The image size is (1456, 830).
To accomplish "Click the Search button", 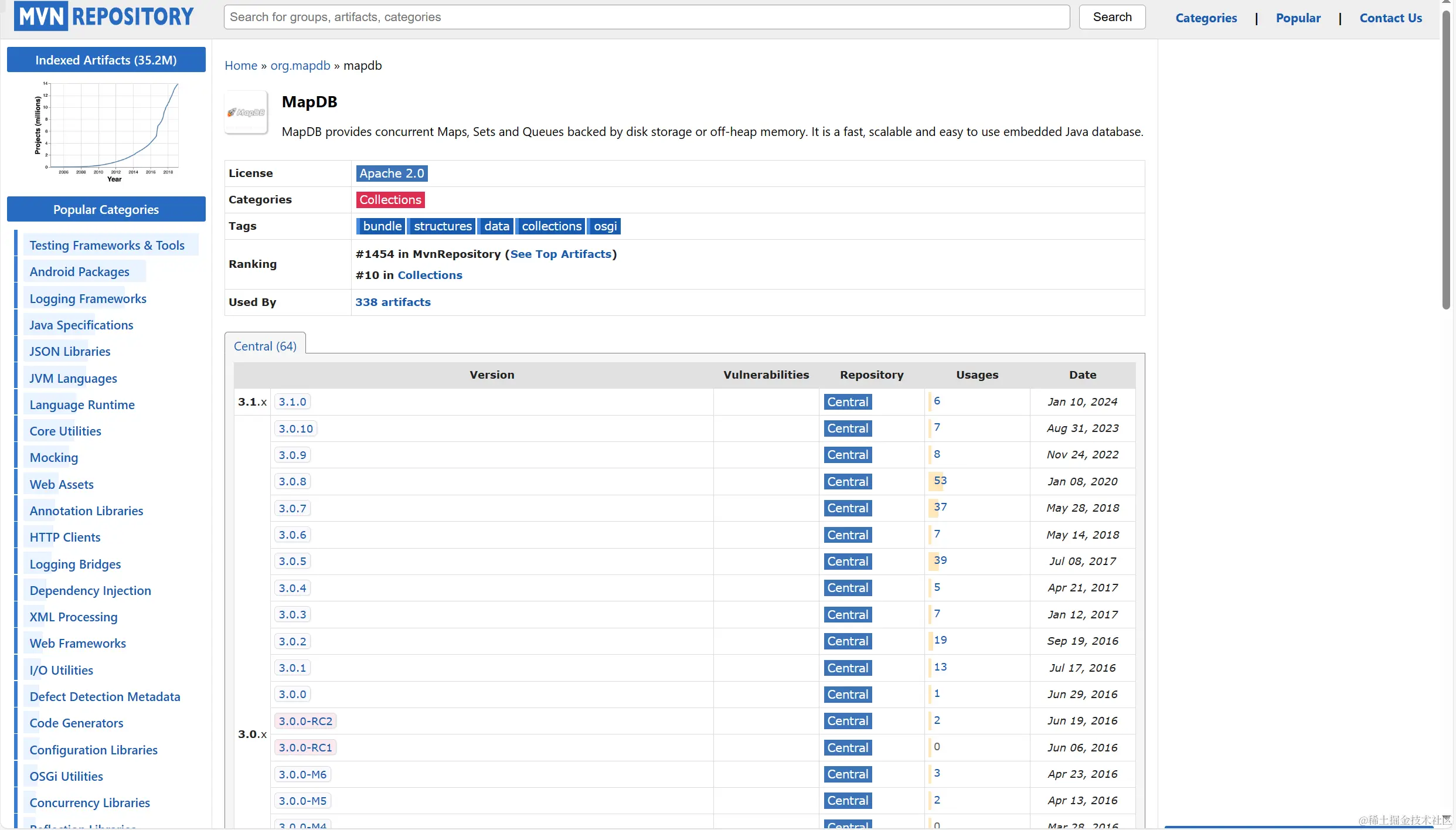I will pyautogui.click(x=1112, y=17).
